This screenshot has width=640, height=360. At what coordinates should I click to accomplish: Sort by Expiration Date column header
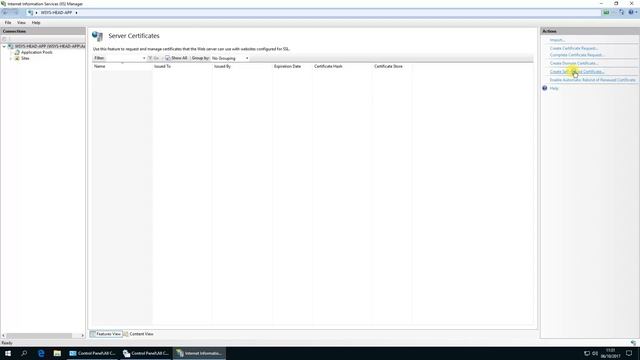[292, 66]
